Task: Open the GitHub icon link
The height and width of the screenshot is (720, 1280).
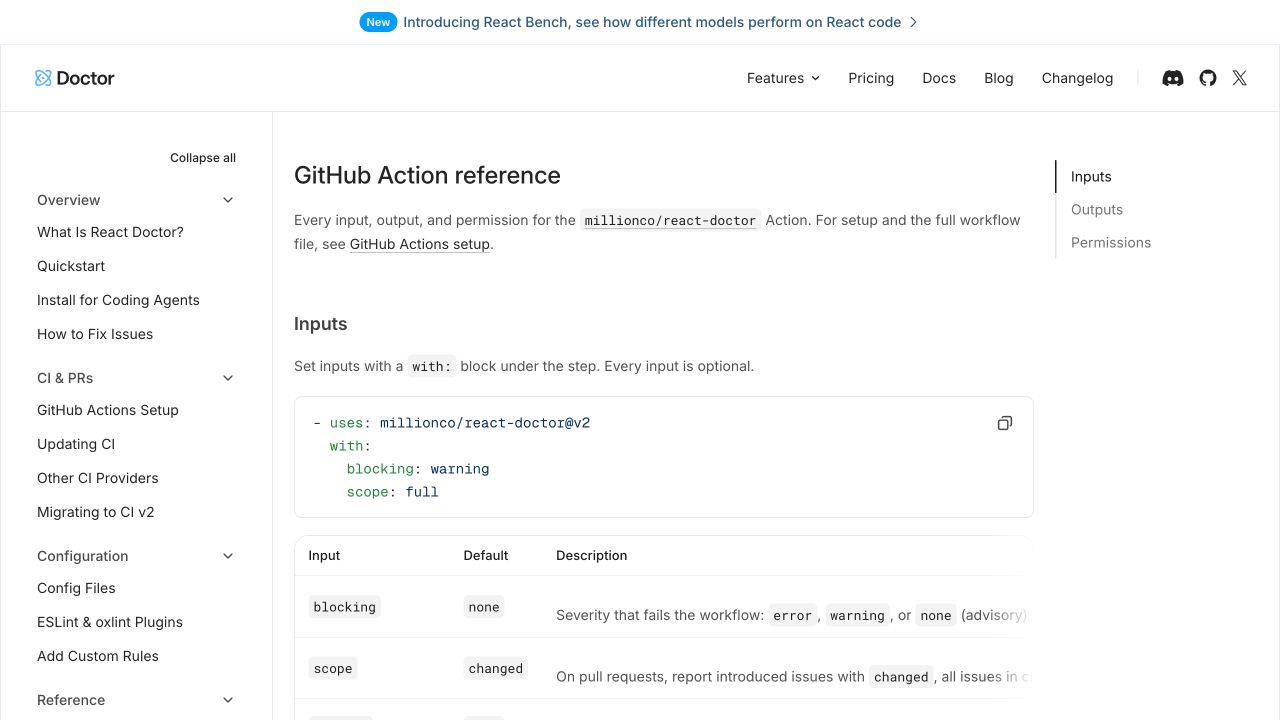Action: 1208,78
